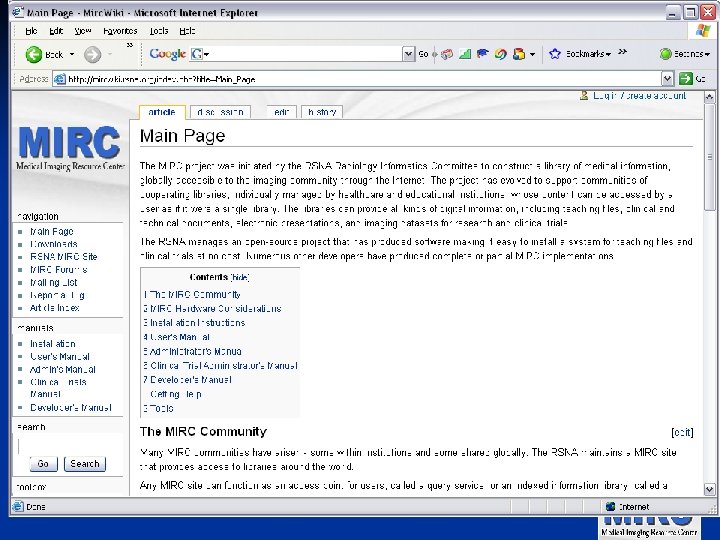
Task: Hide the Contents table via hide link
Action: click(x=240, y=277)
